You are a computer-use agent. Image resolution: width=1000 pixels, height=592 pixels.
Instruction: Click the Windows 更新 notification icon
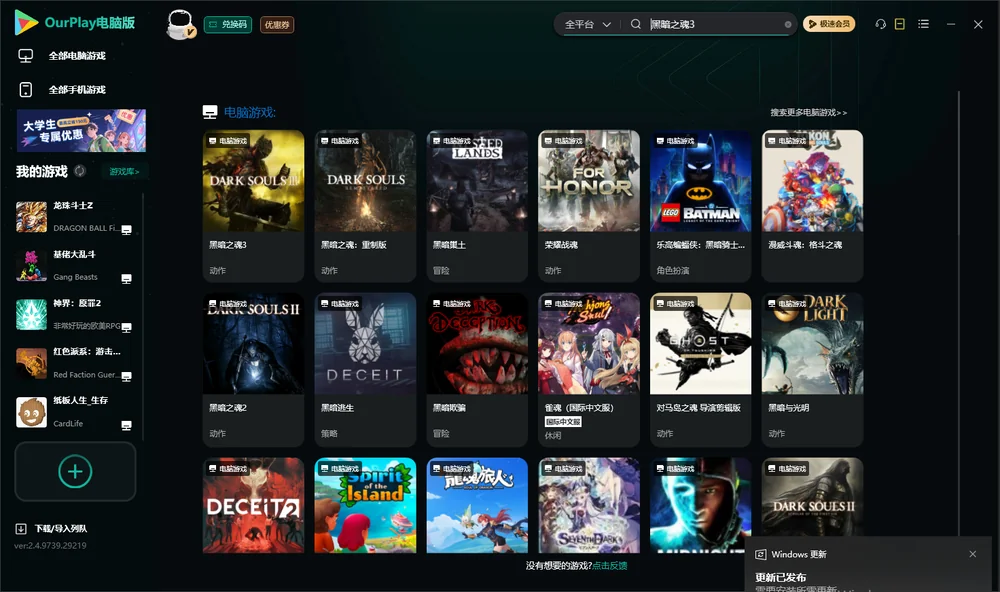(760, 554)
